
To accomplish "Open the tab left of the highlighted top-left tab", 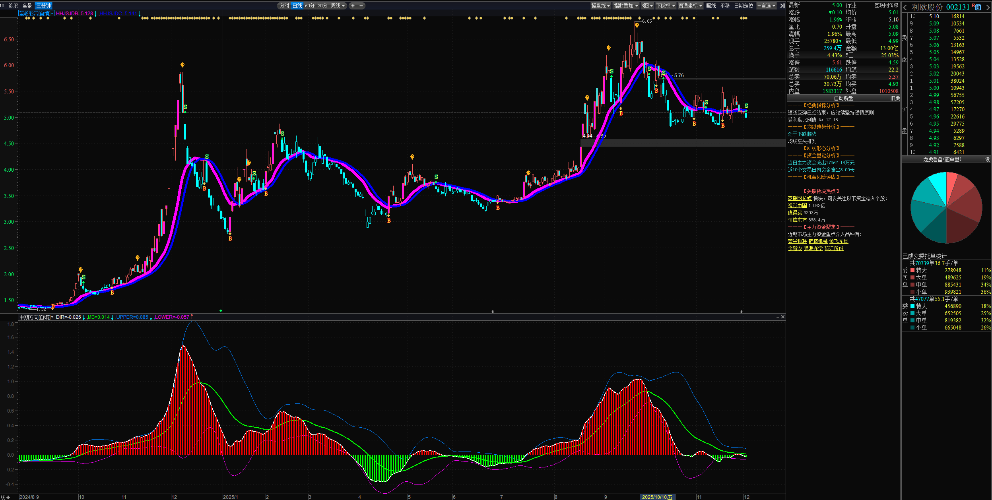I will 26,5.
